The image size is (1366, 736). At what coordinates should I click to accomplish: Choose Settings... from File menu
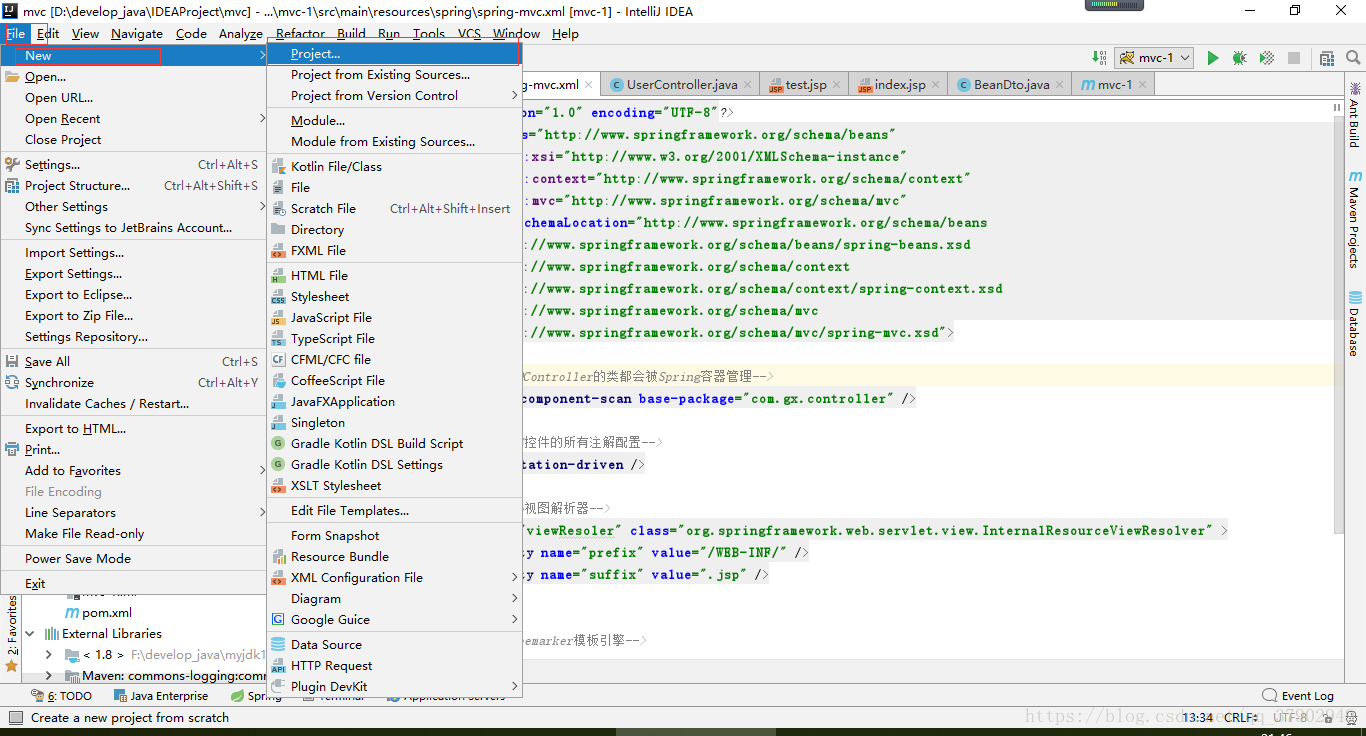(x=134, y=164)
